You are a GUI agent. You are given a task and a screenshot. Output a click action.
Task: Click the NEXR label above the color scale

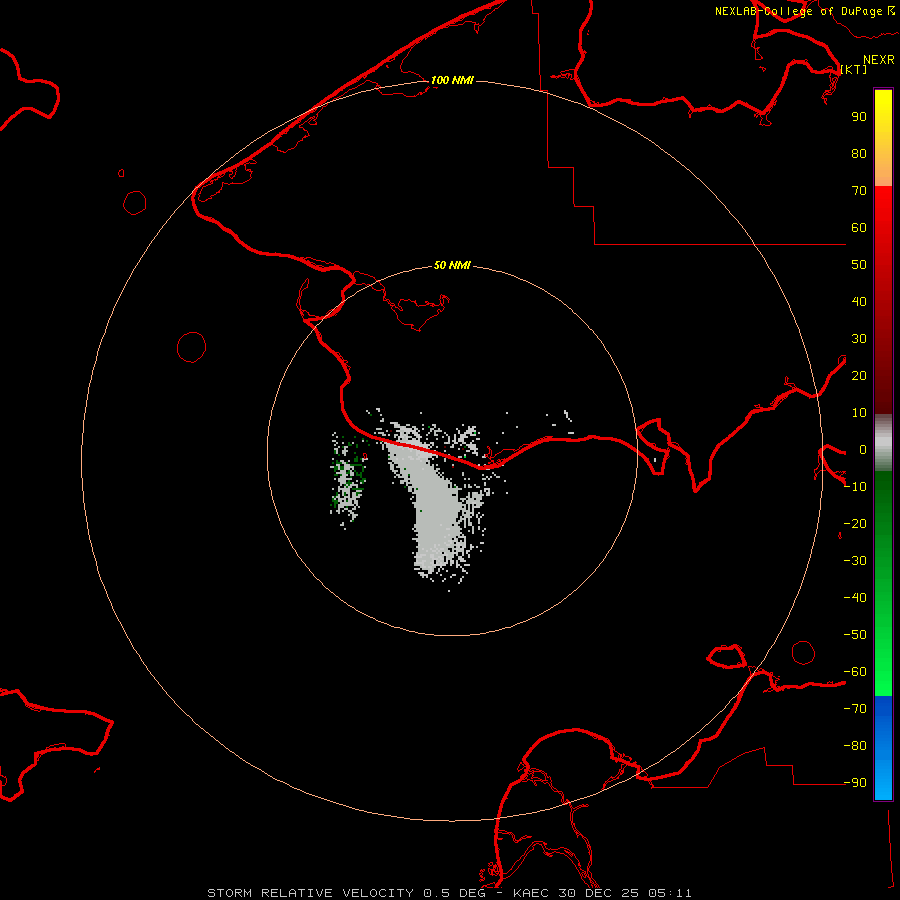tap(879, 60)
